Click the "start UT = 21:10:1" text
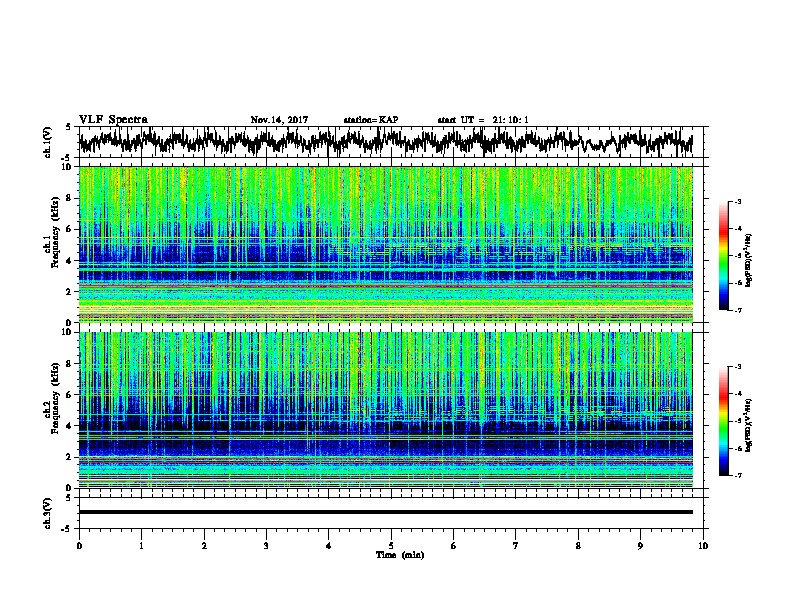Screen dimensions: 792x612 click(483, 120)
